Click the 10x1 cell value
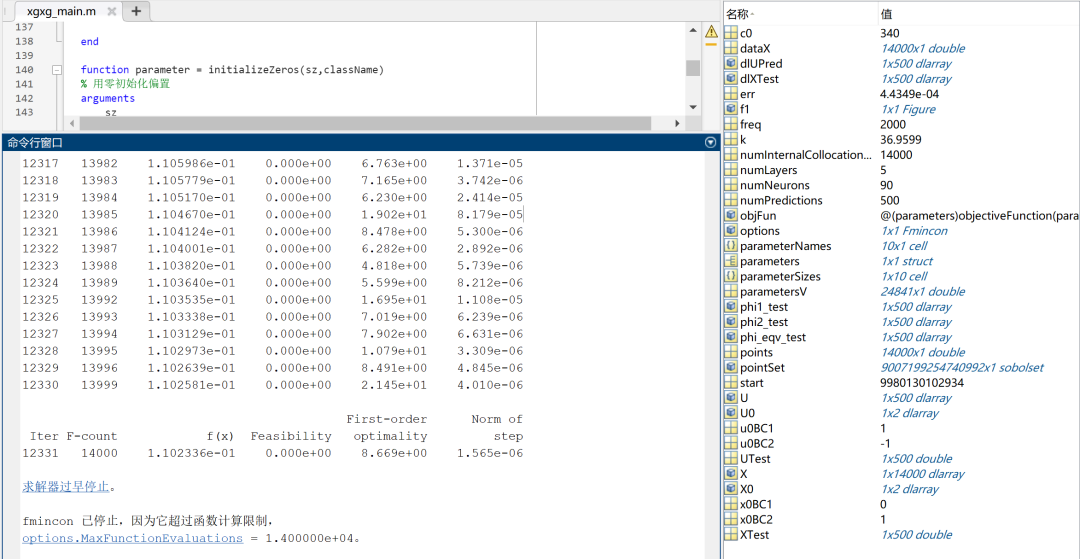This screenshot has width=1080, height=559. tap(903, 246)
